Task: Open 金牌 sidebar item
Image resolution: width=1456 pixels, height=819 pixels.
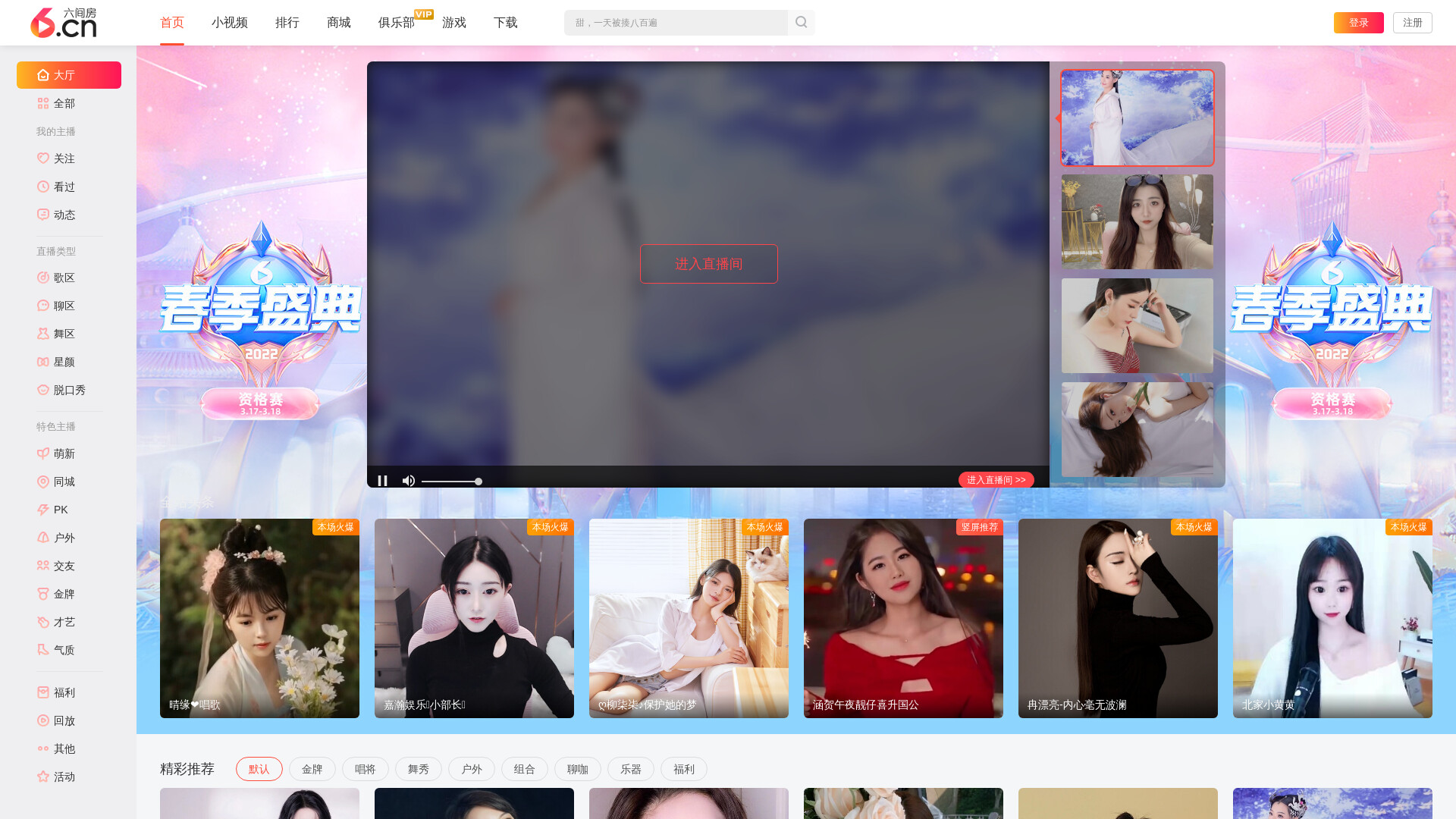Action: coord(69,594)
